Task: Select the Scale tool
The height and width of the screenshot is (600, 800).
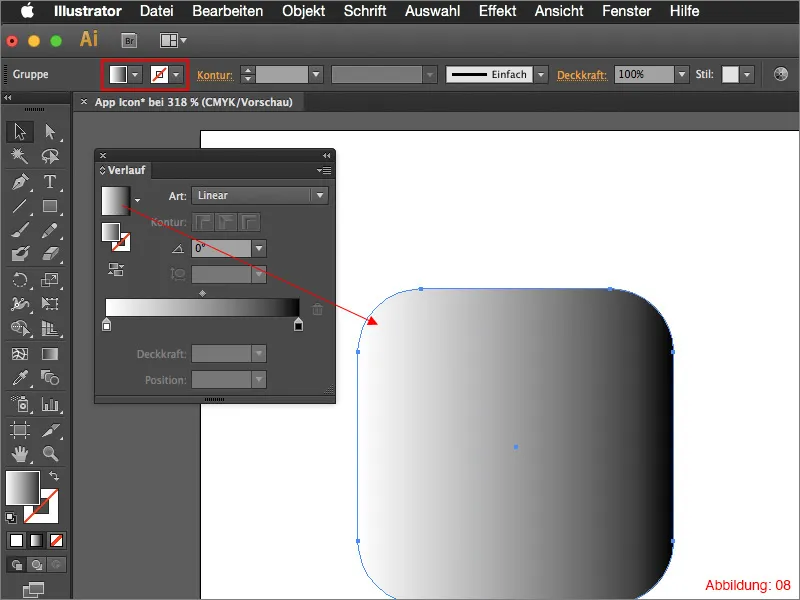Action: tap(49, 280)
